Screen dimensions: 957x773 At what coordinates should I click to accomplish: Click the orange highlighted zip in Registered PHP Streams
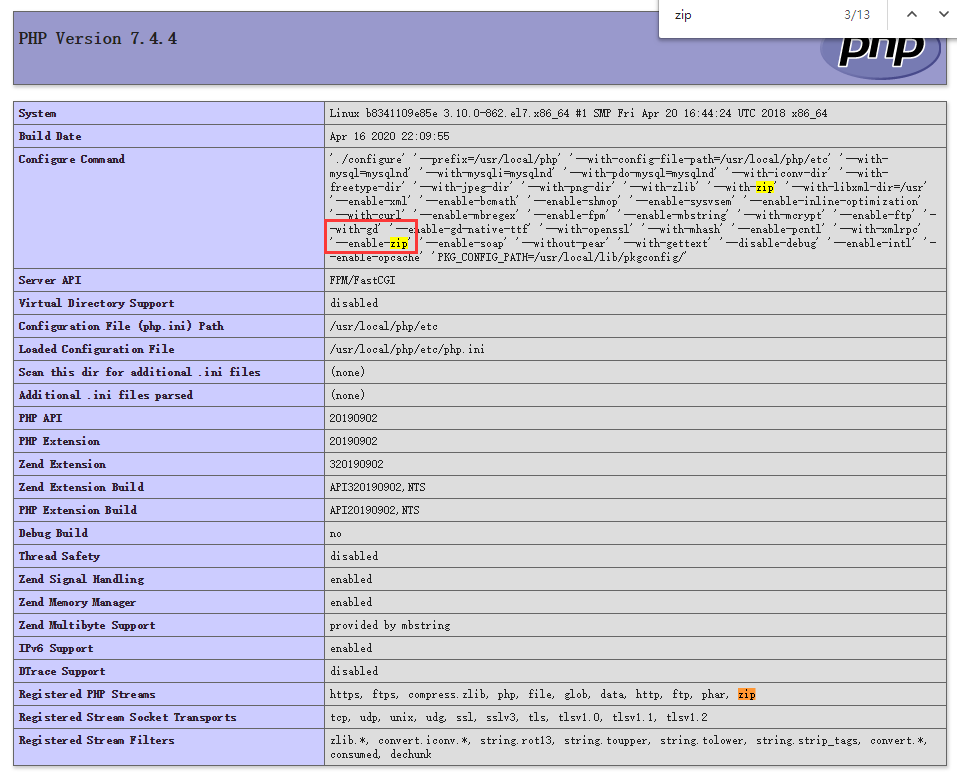(746, 694)
